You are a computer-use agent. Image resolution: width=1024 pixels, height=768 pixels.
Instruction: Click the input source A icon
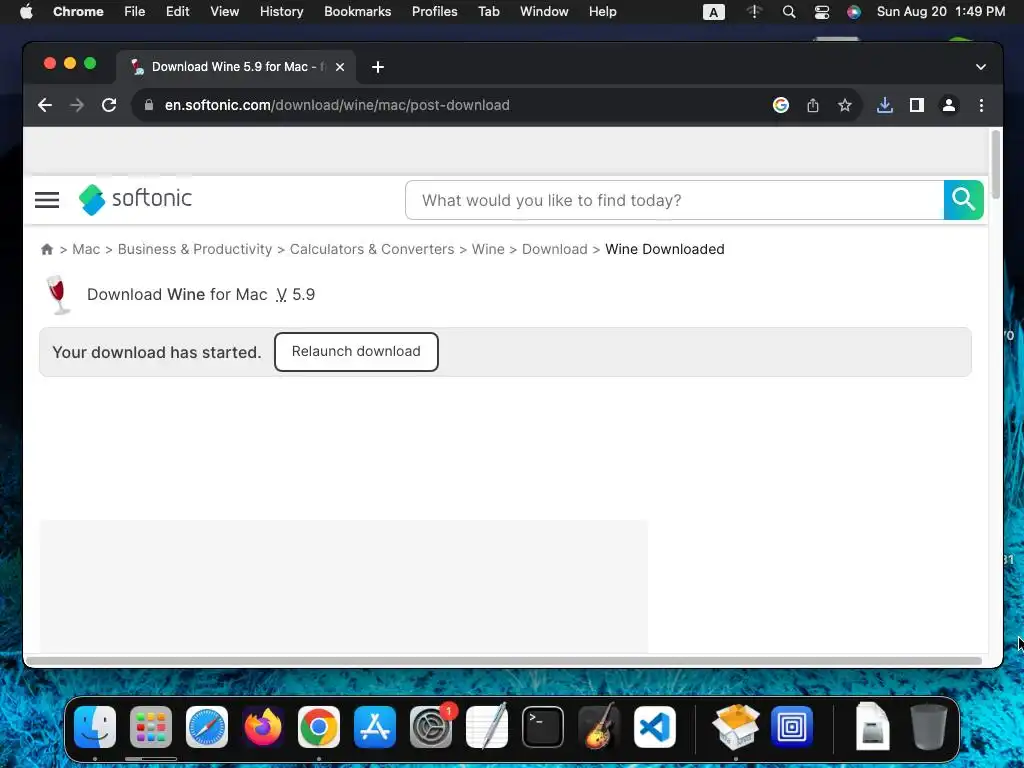(713, 12)
